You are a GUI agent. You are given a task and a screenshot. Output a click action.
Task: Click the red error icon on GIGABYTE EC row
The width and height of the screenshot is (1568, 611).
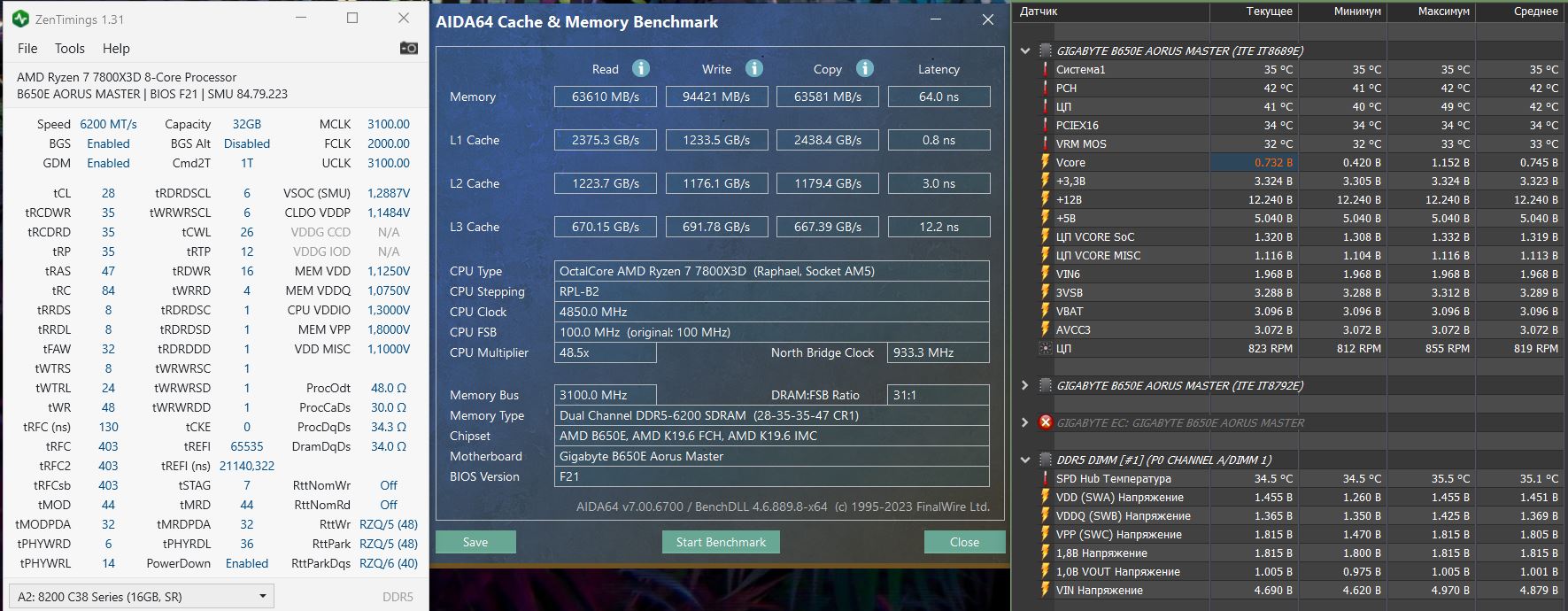[x=1045, y=422]
